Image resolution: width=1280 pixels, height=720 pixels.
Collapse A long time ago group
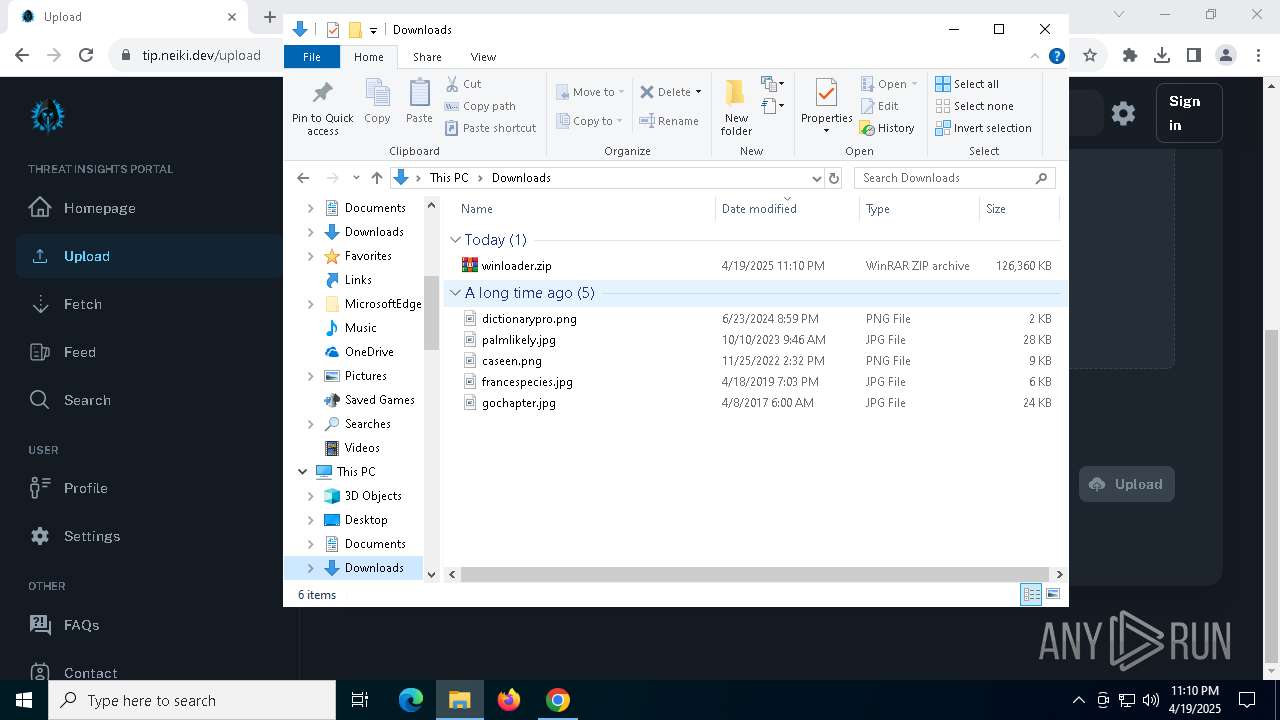tap(455, 293)
